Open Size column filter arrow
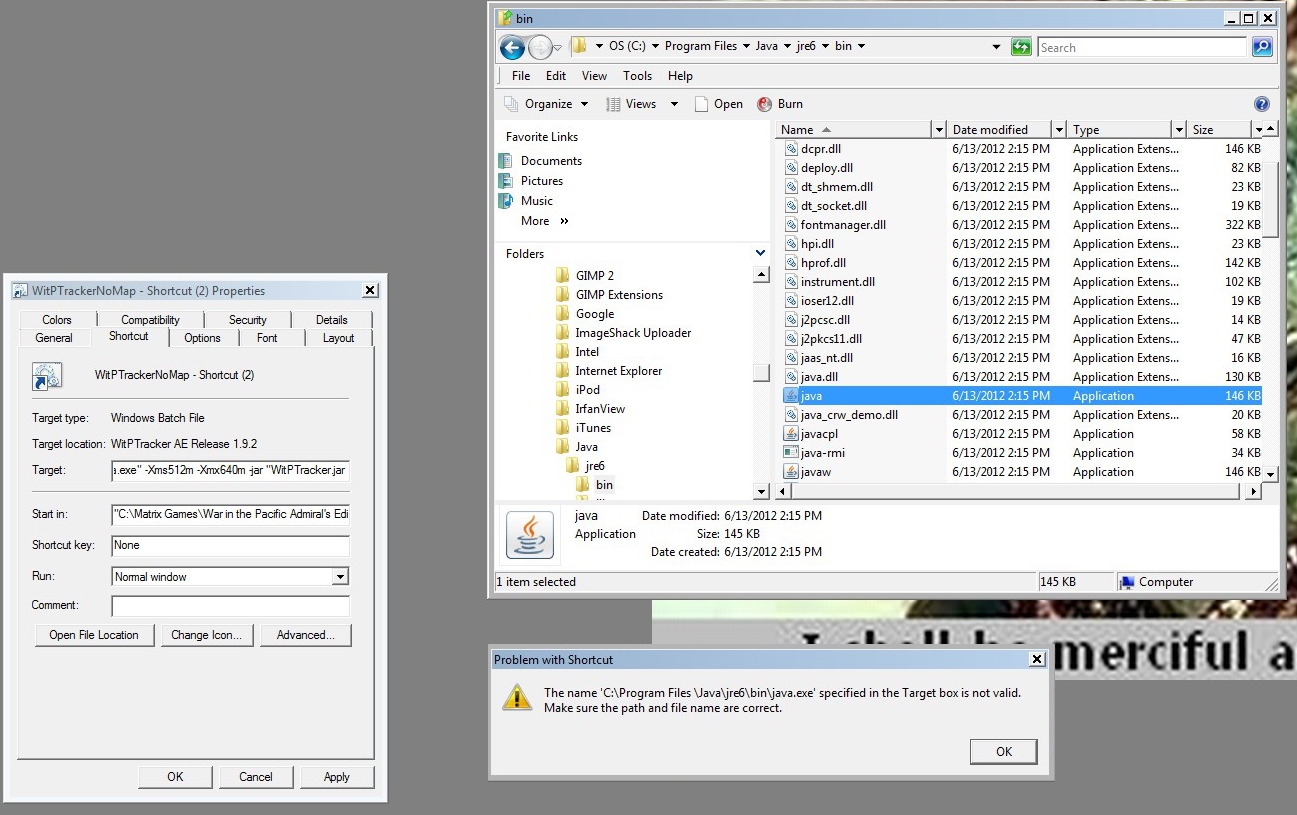This screenshot has height=815, width=1297. pyautogui.click(x=1257, y=130)
